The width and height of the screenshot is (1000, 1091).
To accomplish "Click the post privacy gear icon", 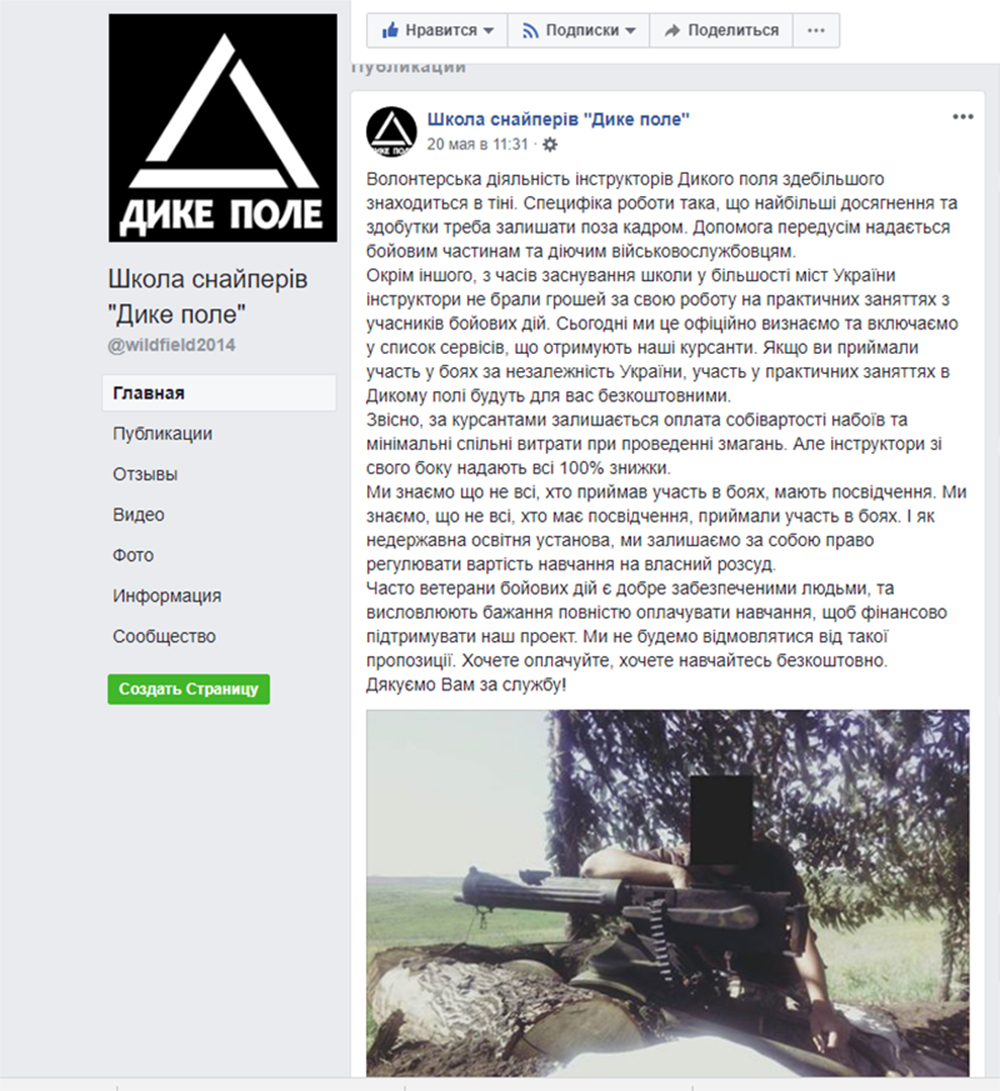I will click(550, 145).
